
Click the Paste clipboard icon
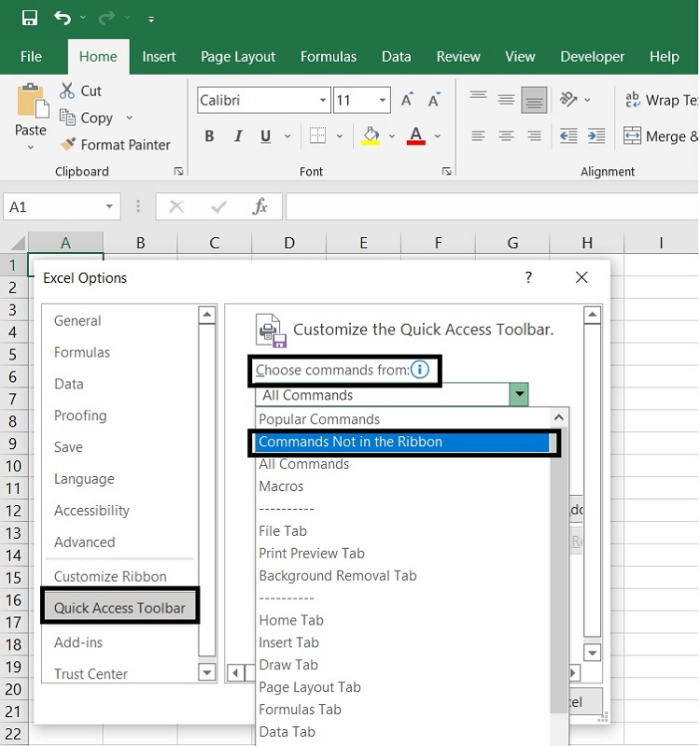point(31,102)
